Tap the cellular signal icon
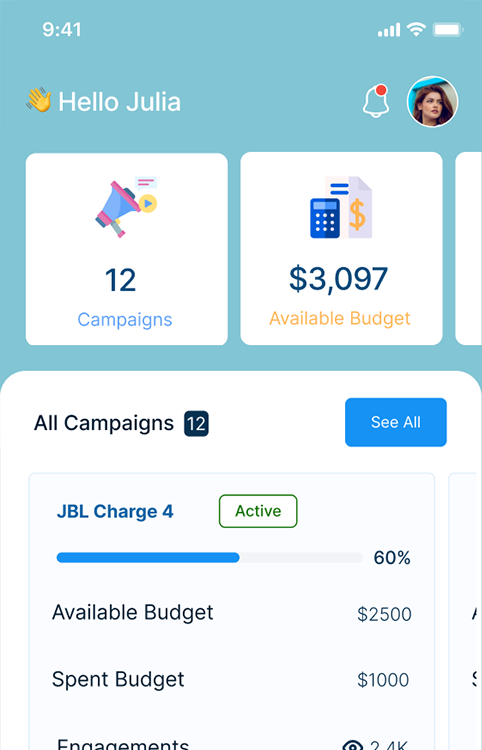 tap(389, 31)
